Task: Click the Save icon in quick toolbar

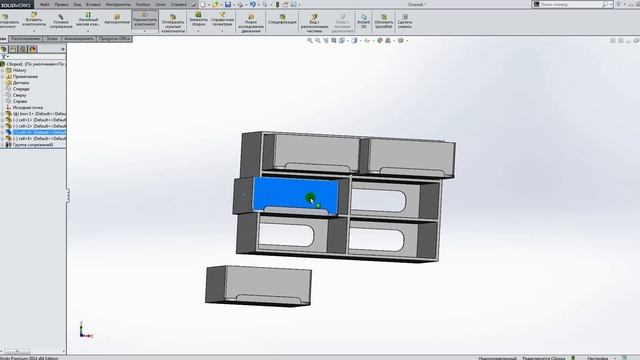Action: click(228, 4)
